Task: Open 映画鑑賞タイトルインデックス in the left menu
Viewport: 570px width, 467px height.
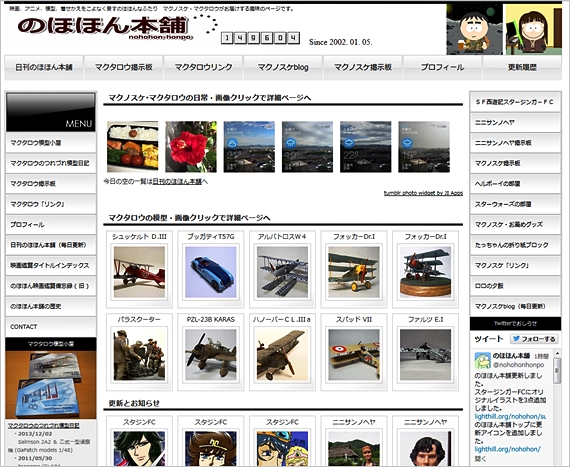Action: [x=51, y=265]
